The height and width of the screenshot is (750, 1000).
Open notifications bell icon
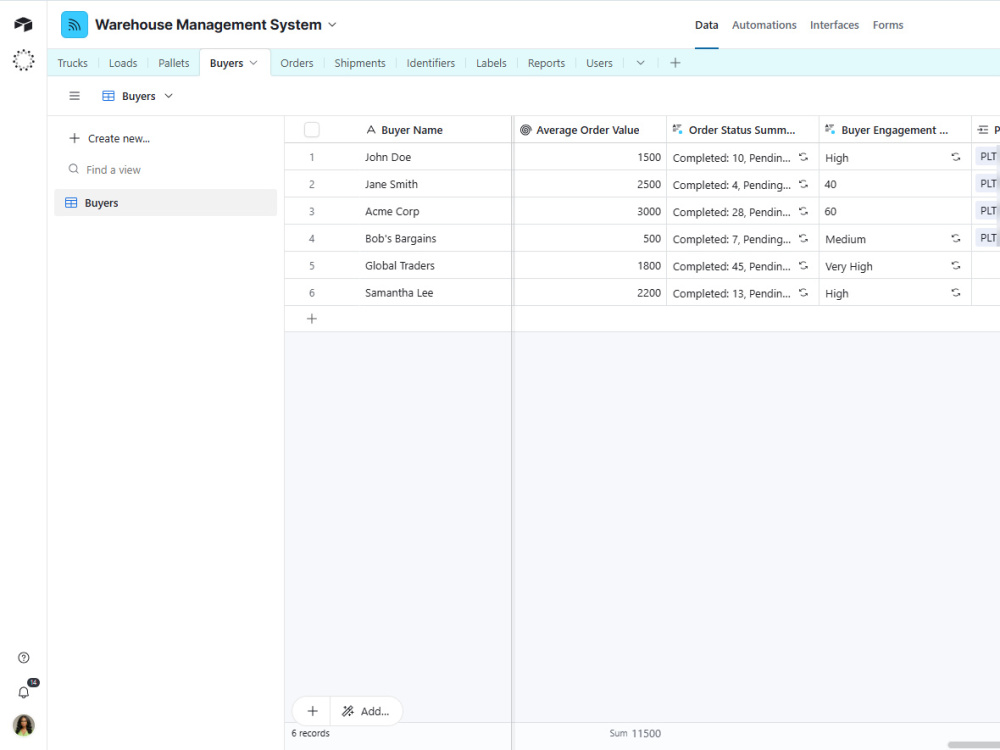[24, 693]
